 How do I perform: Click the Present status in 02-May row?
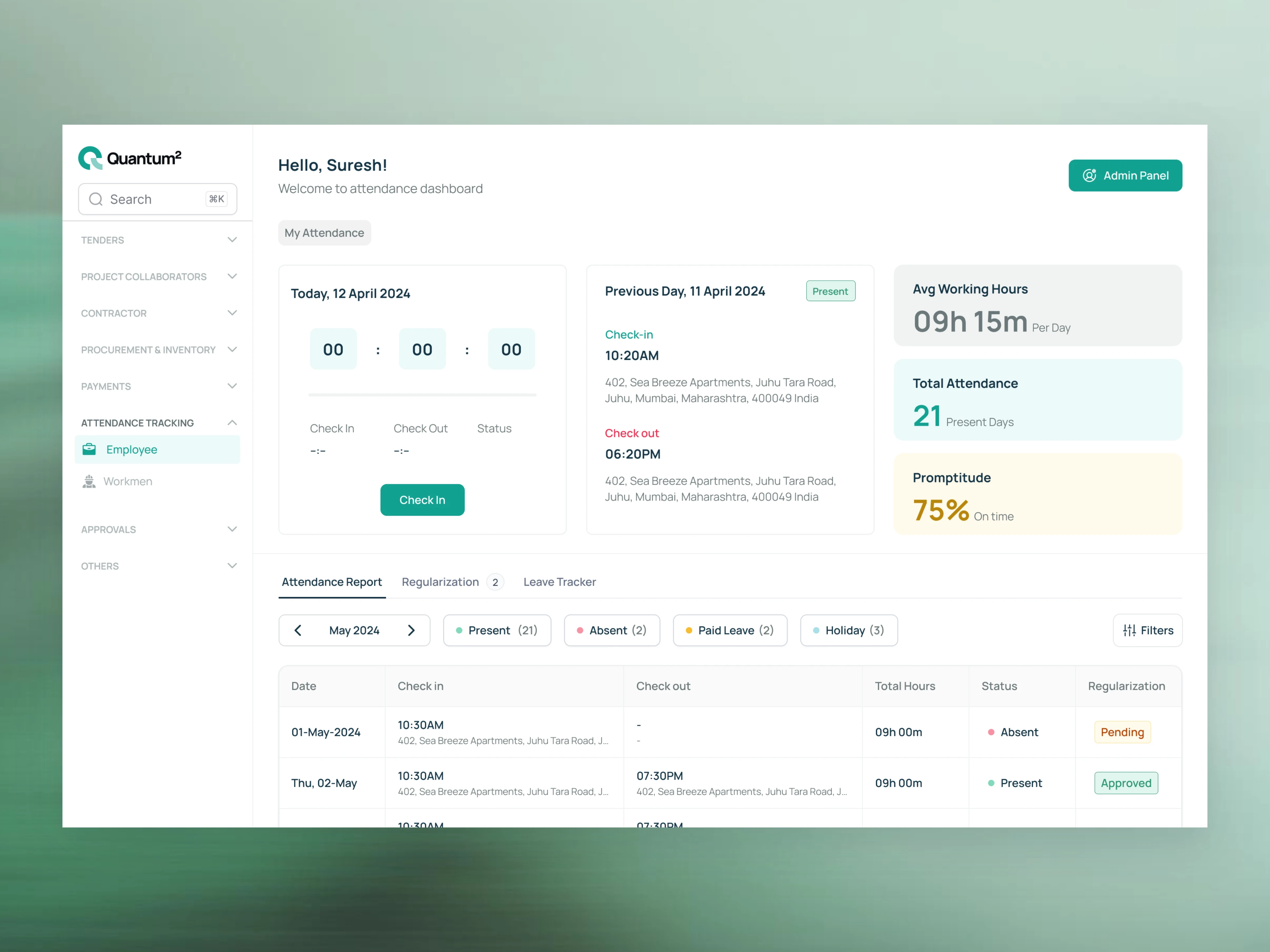click(1014, 783)
